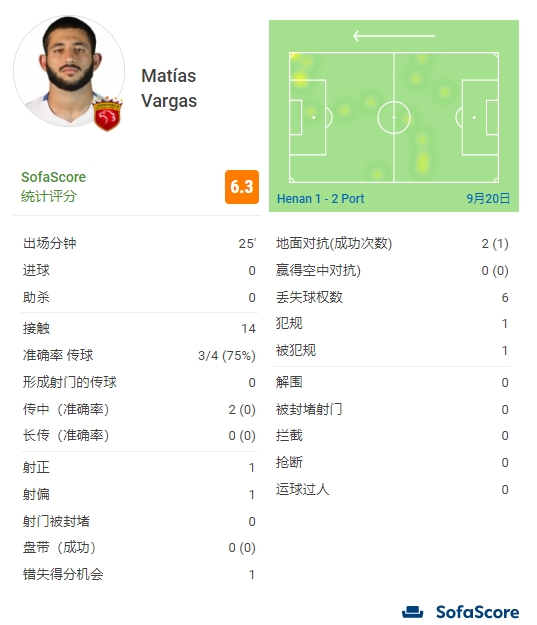Click the direction-of-play arrow above the pitch
Image resolution: width=537 pixels, height=625 pixels.
point(394,36)
